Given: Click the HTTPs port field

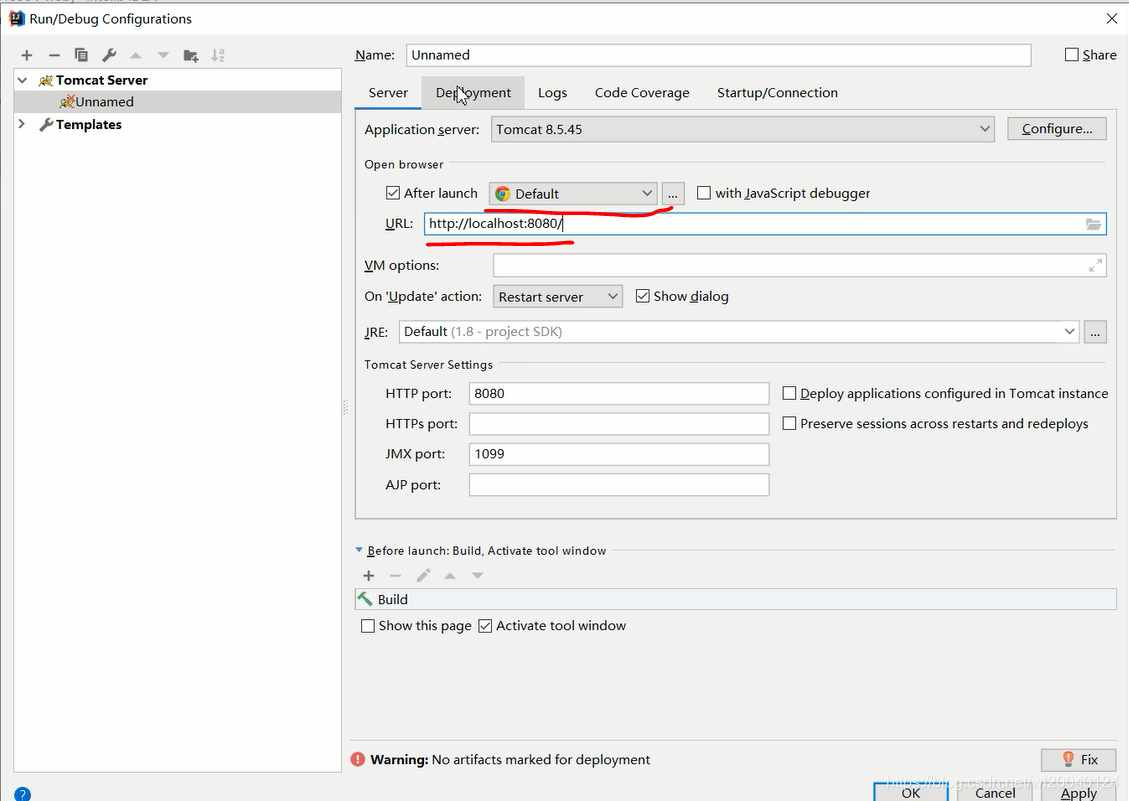Looking at the screenshot, I should [619, 424].
